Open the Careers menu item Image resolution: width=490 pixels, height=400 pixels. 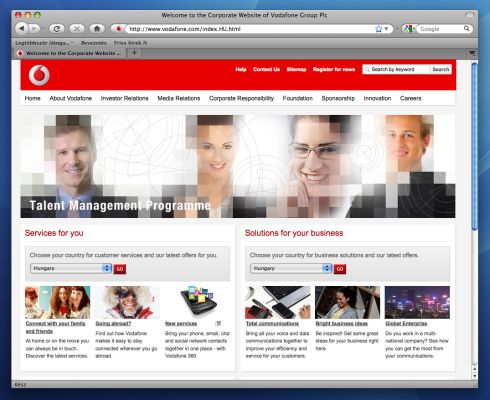point(411,98)
